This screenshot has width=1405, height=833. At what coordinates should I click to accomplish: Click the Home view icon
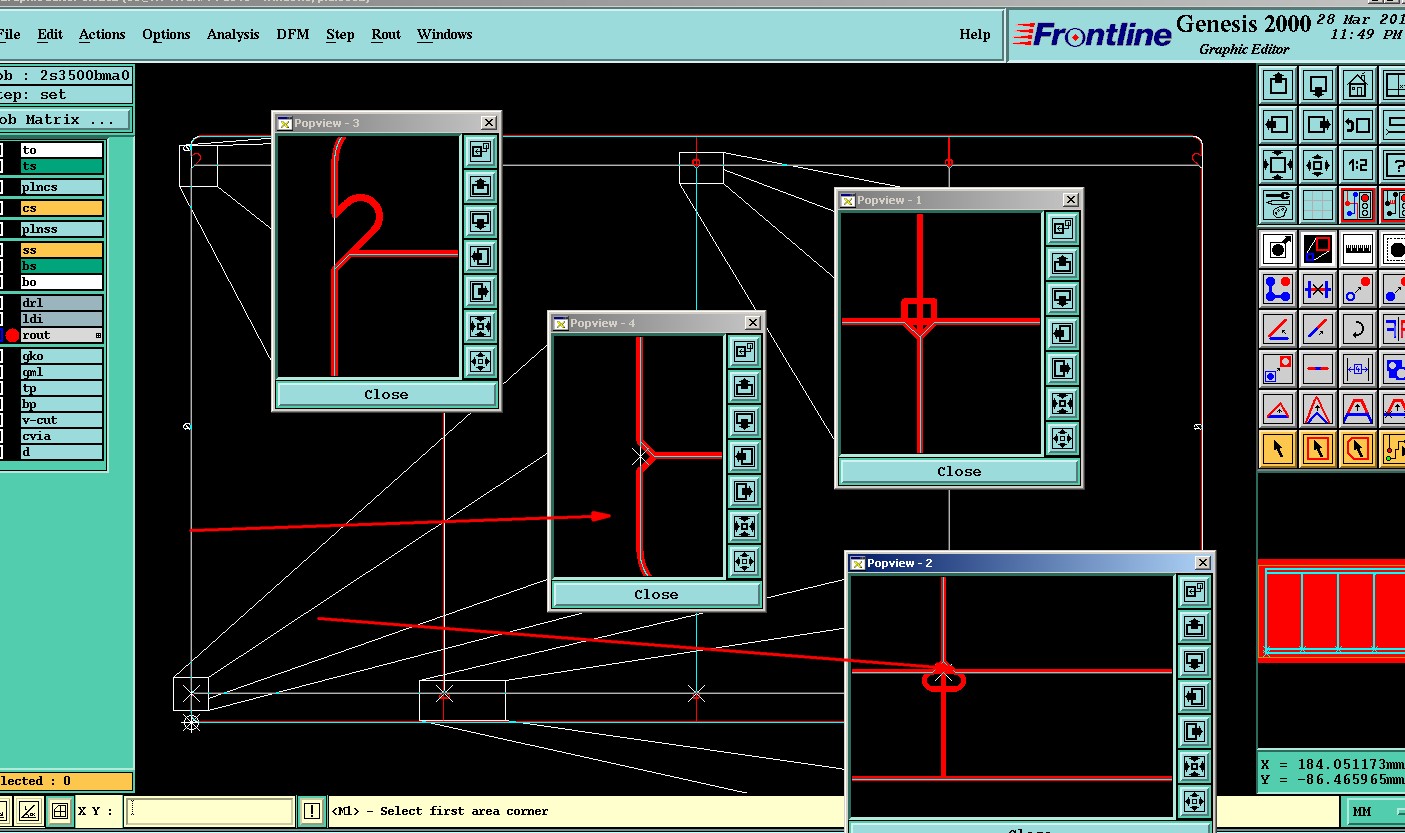tap(1357, 85)
